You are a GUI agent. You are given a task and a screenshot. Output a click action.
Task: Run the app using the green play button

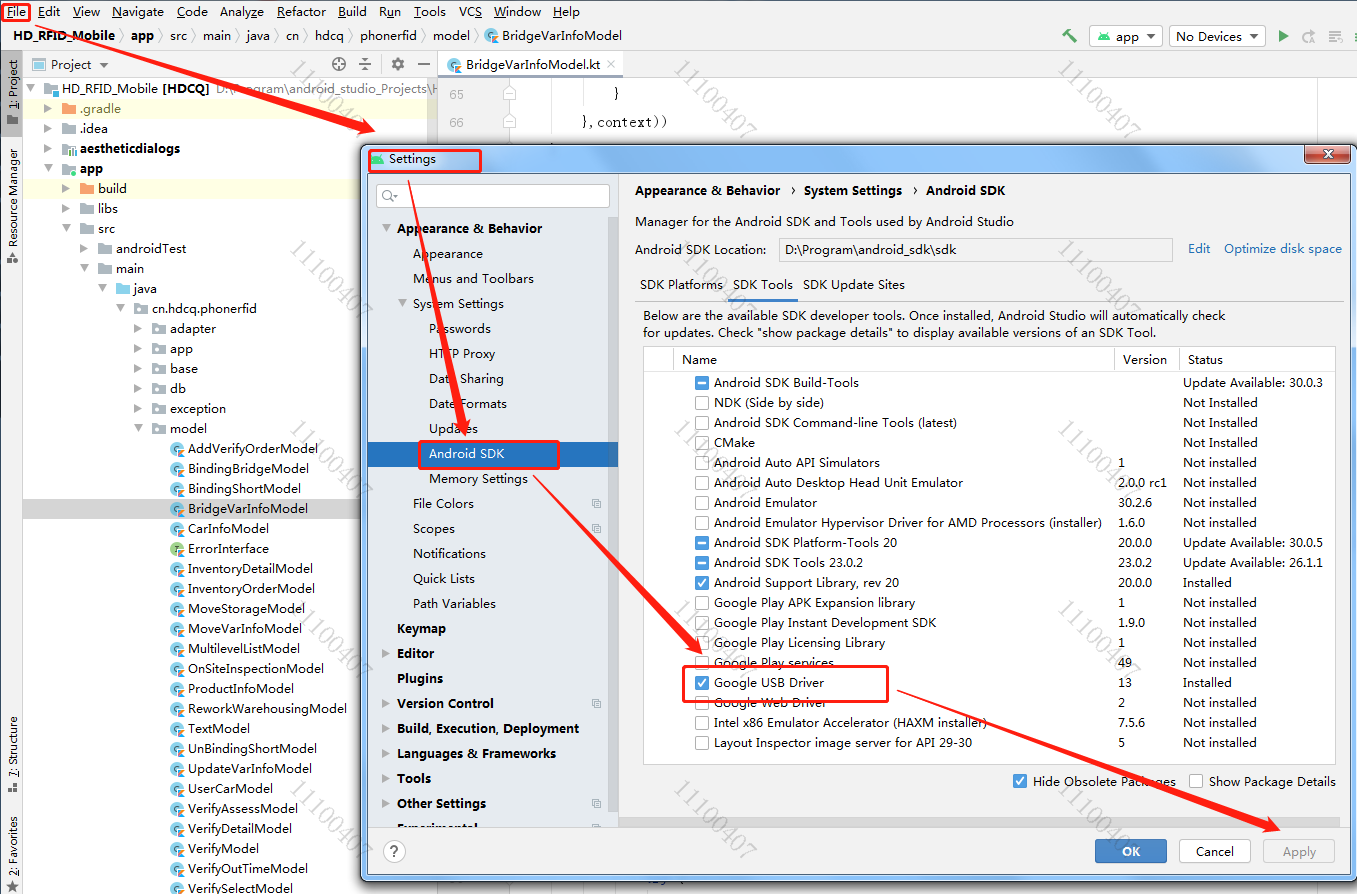click(x=1283, y=35)
